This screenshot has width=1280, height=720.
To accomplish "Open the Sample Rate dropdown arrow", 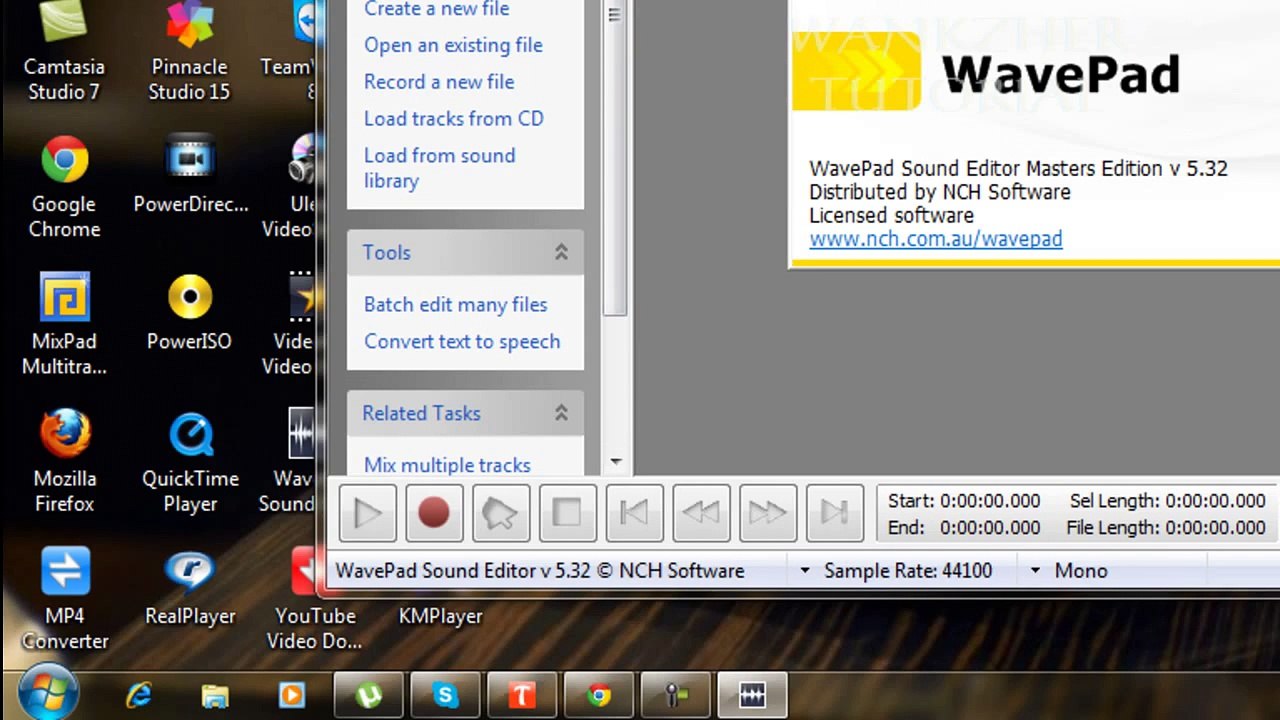I will tap(804, 571).
